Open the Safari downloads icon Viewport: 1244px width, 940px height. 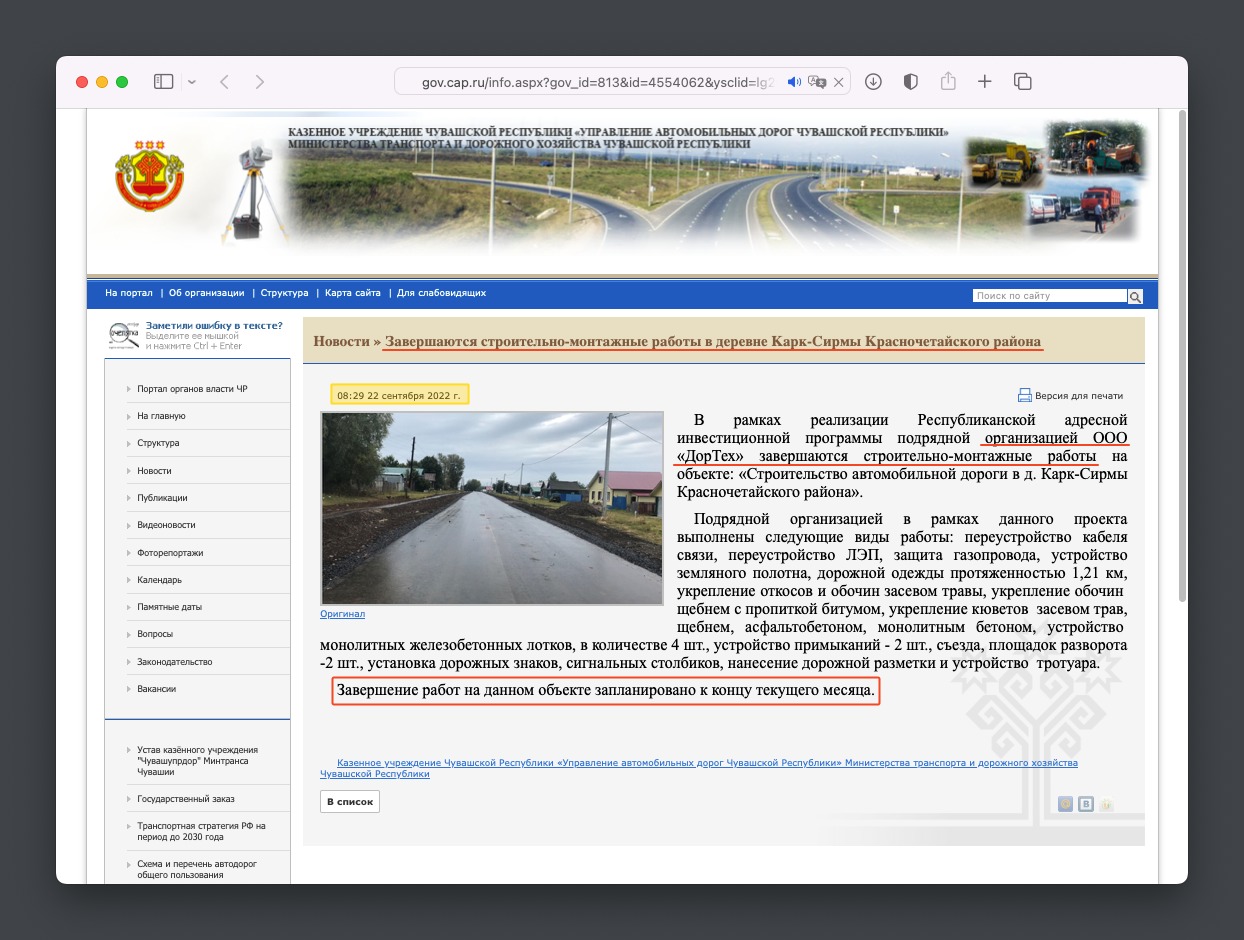point(873,82)
